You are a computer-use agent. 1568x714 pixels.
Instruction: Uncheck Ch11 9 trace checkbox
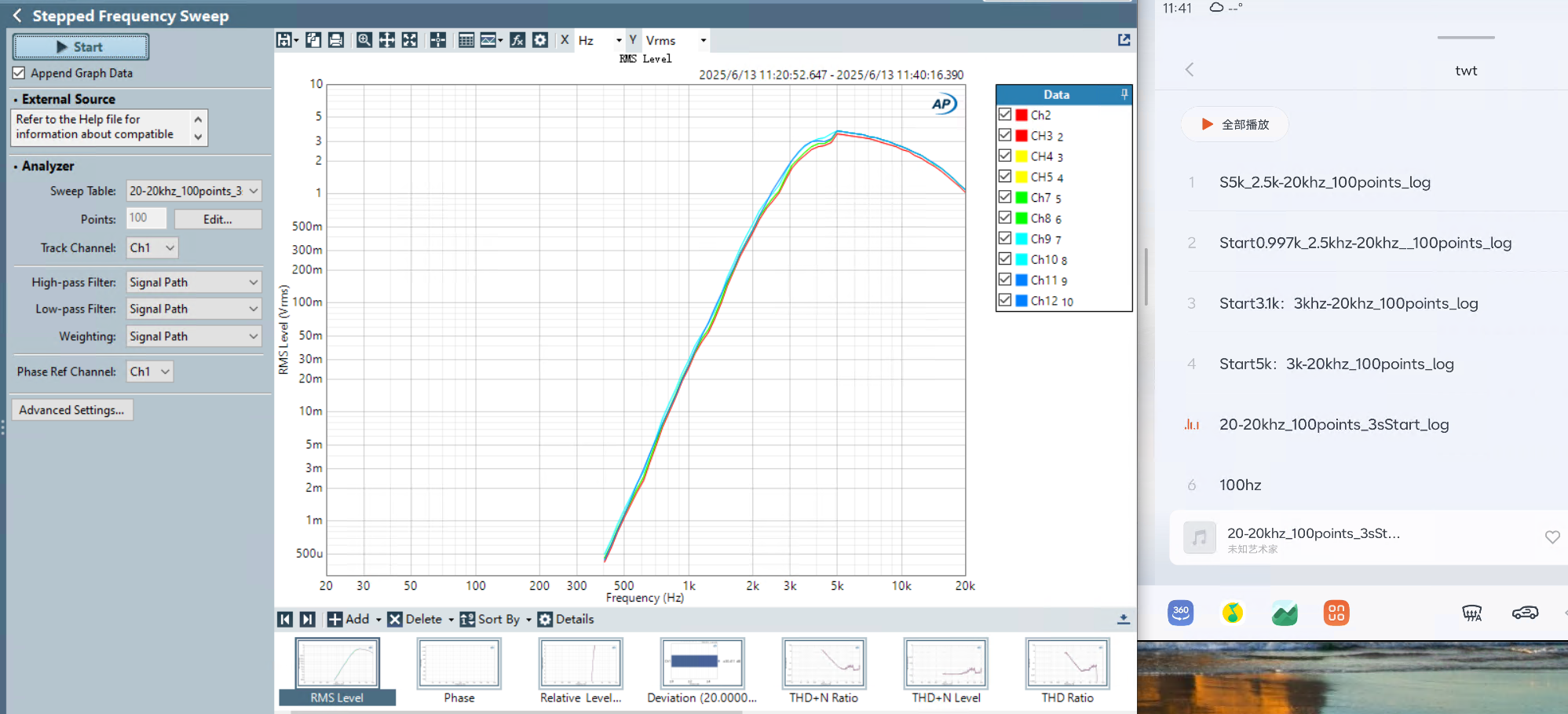click(x=1005, y=280)
